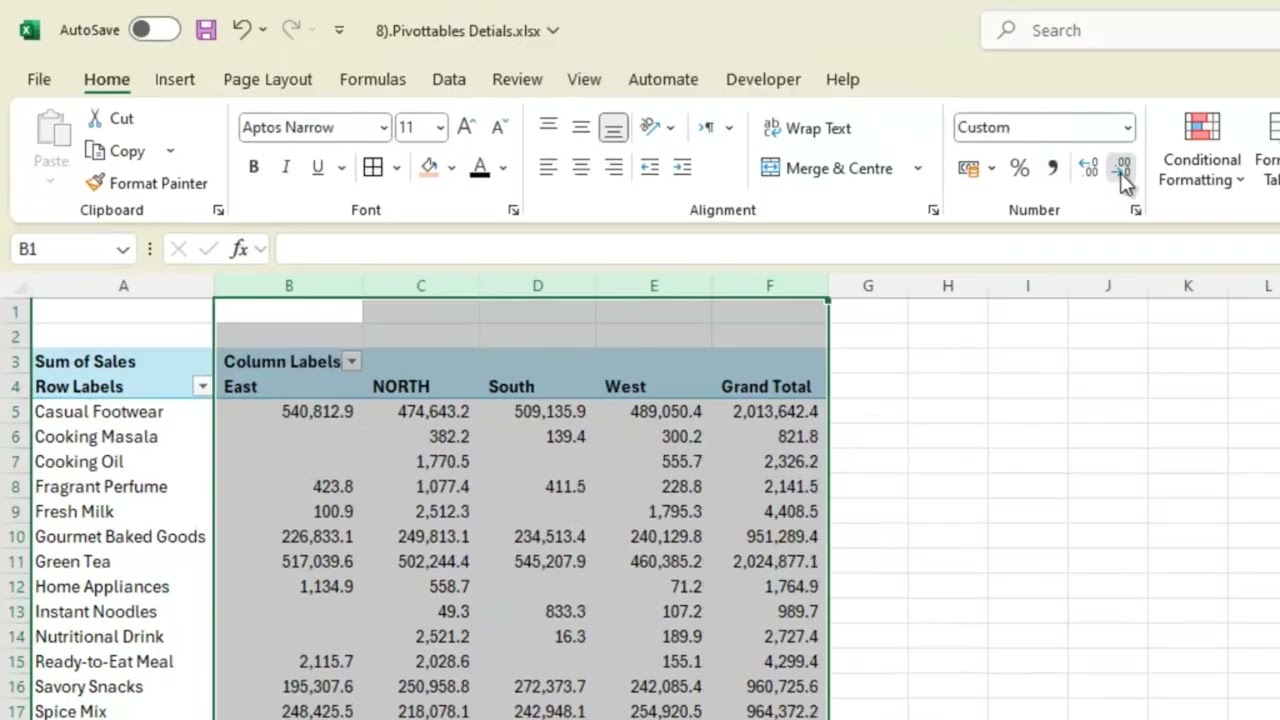Align text left
The image size is (1280, 720).
(x=548, y=168)
